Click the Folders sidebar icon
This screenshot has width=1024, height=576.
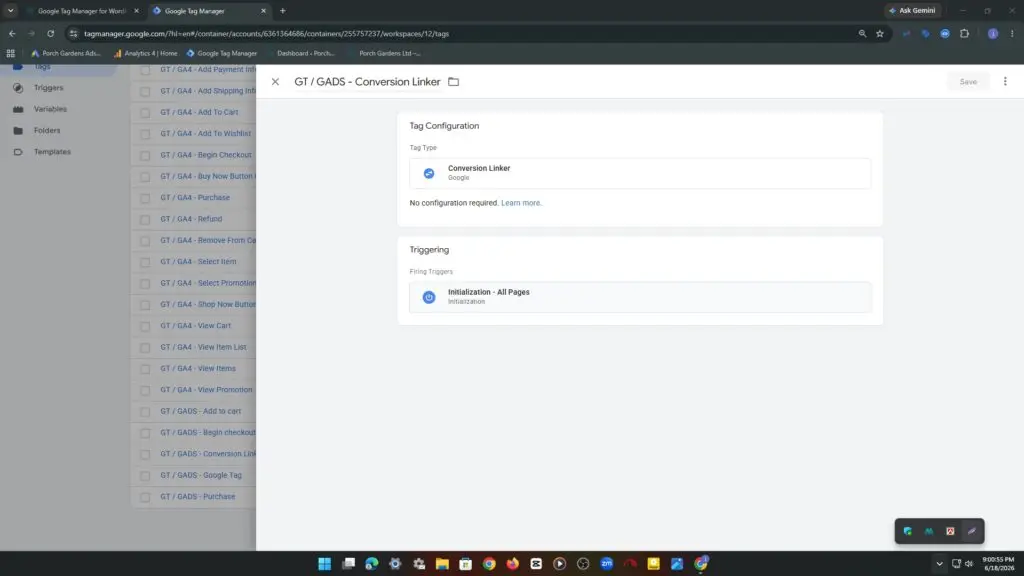point(18,131)
